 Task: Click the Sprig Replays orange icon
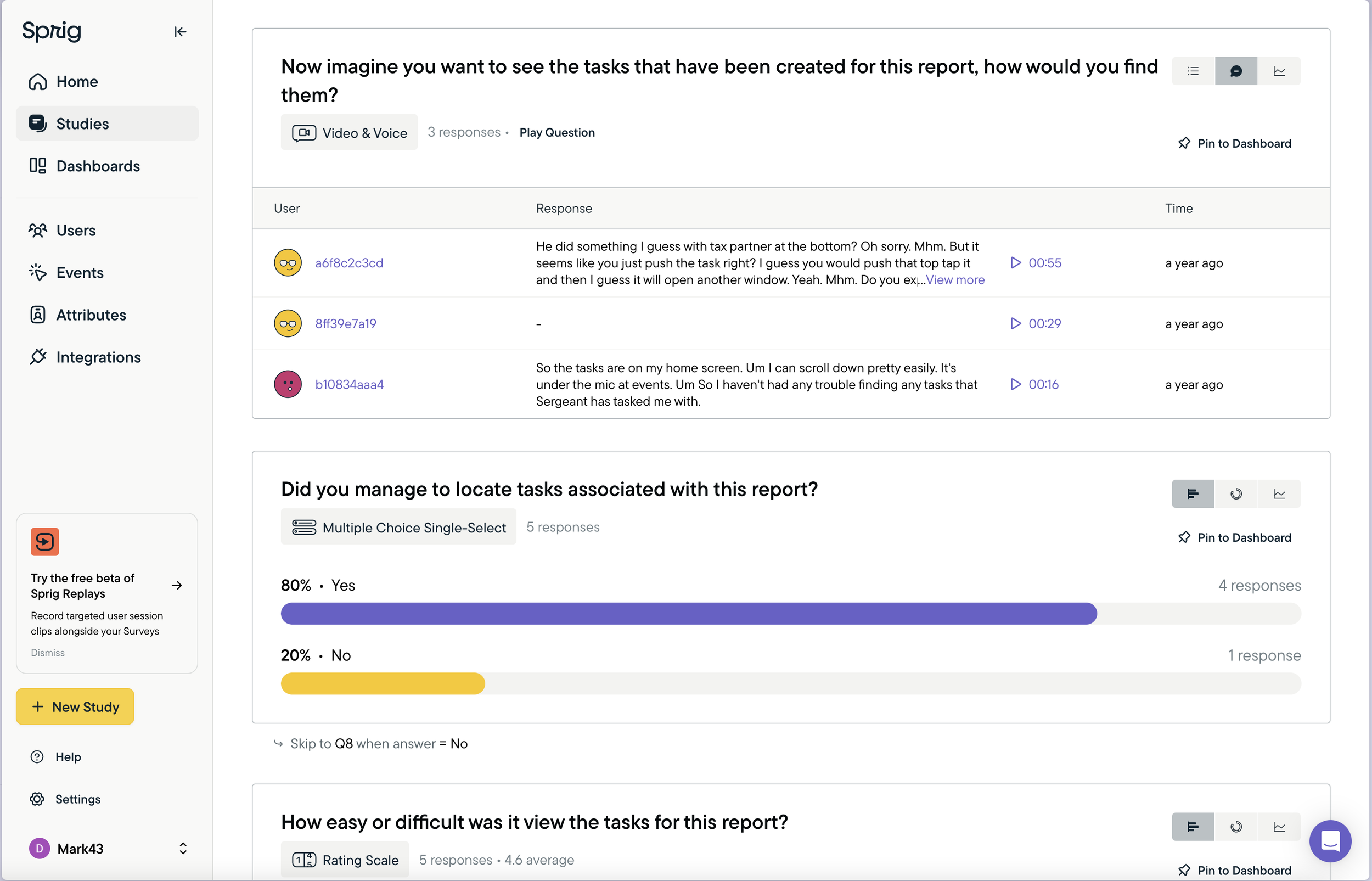click(x=45, y=541)
